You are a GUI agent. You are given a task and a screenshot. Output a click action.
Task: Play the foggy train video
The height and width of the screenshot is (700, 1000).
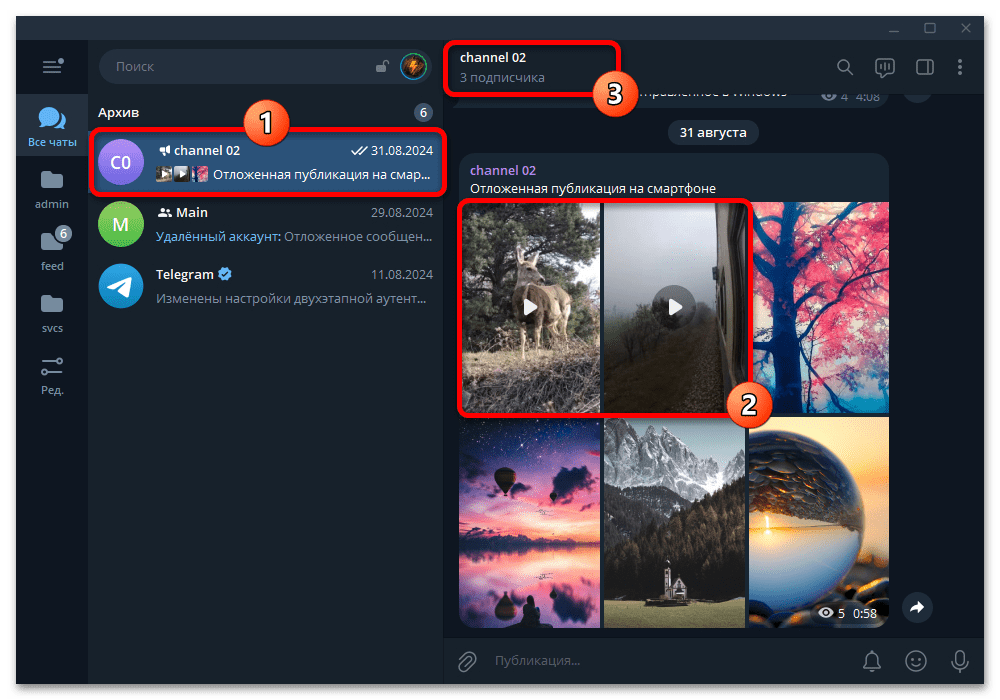(x=674, y=307)
